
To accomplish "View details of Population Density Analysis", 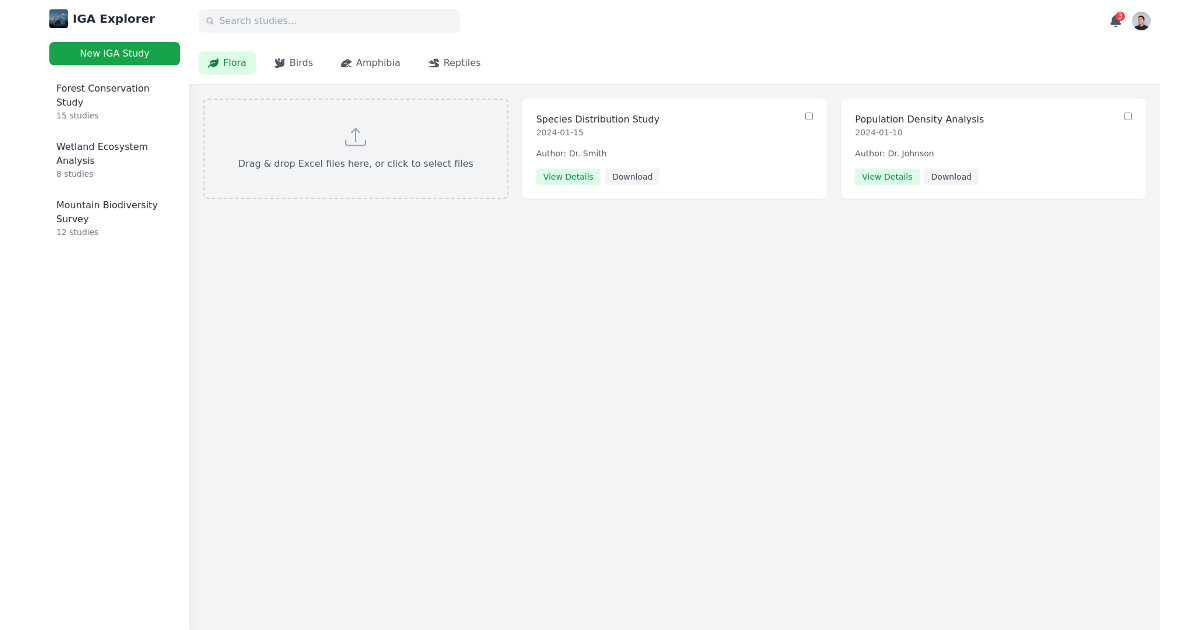I will 887,177.
